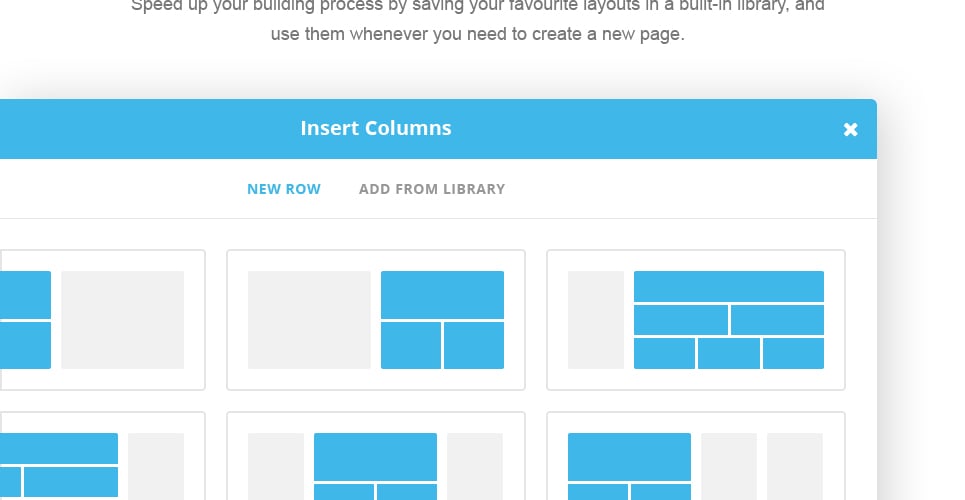Click the wide blue block above two small blue blocks

click(x=442, y=294)
